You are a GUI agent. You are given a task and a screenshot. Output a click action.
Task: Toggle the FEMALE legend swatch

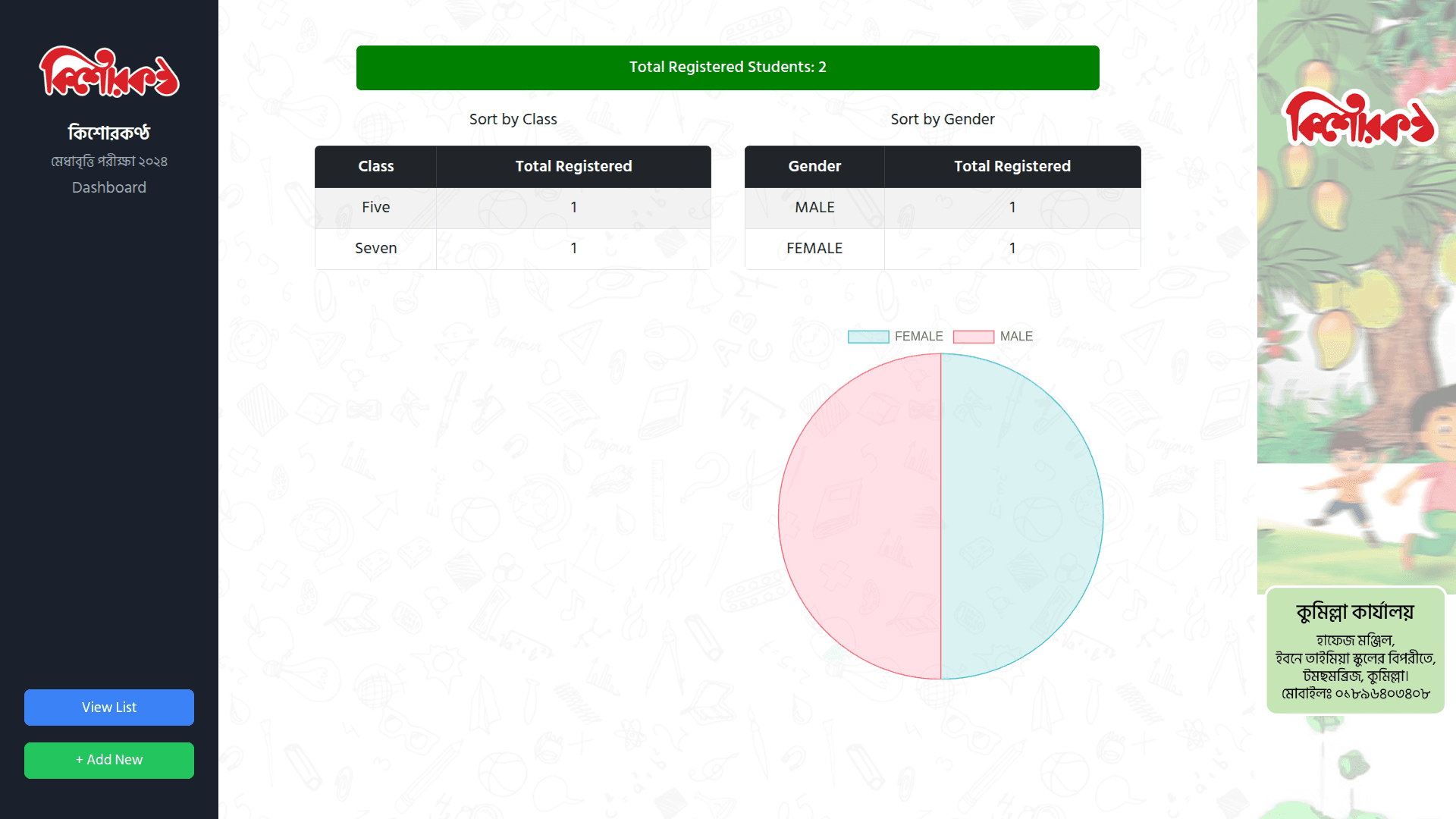coord(868,337)
